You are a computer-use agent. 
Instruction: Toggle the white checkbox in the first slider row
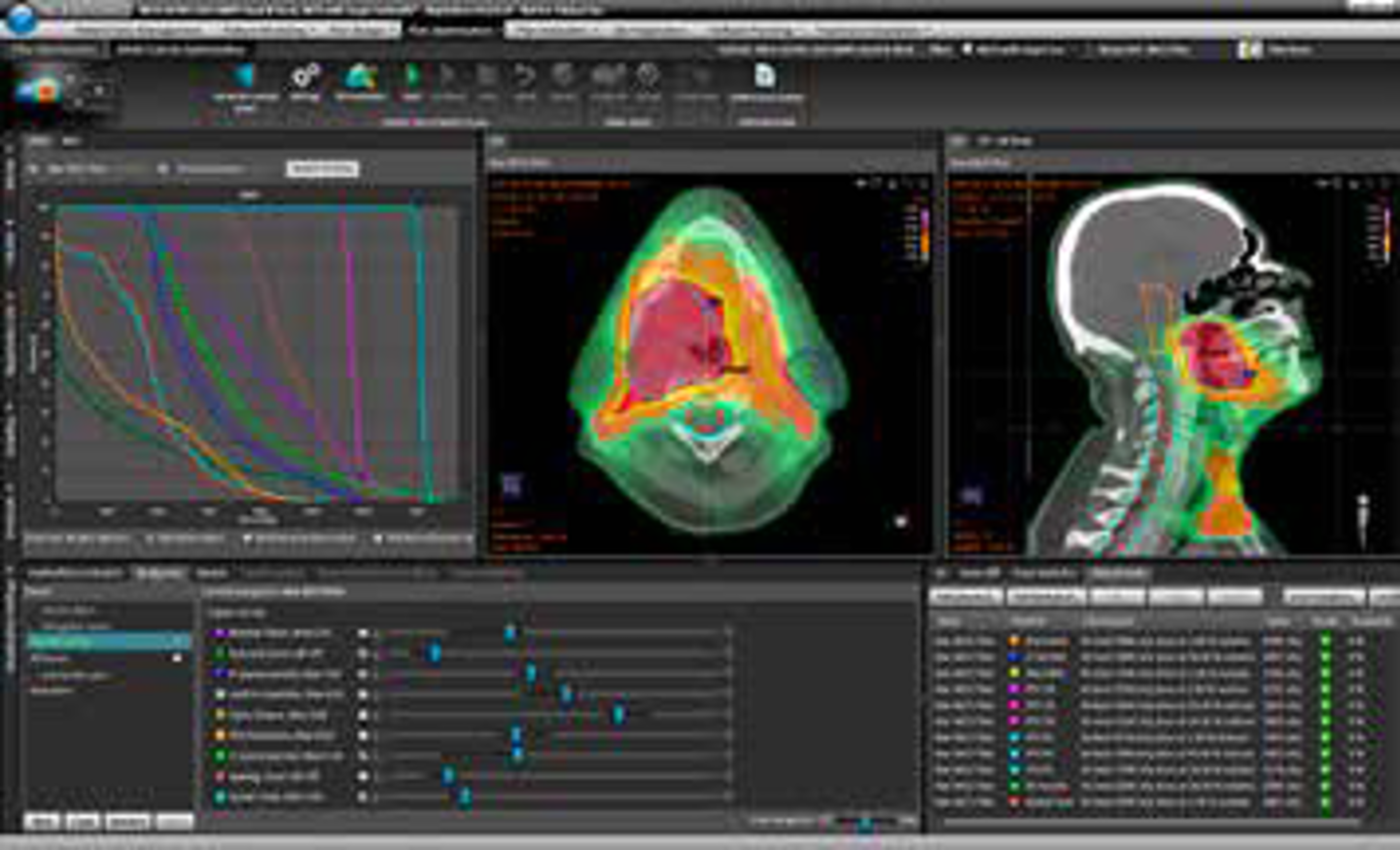pos(364,633)
